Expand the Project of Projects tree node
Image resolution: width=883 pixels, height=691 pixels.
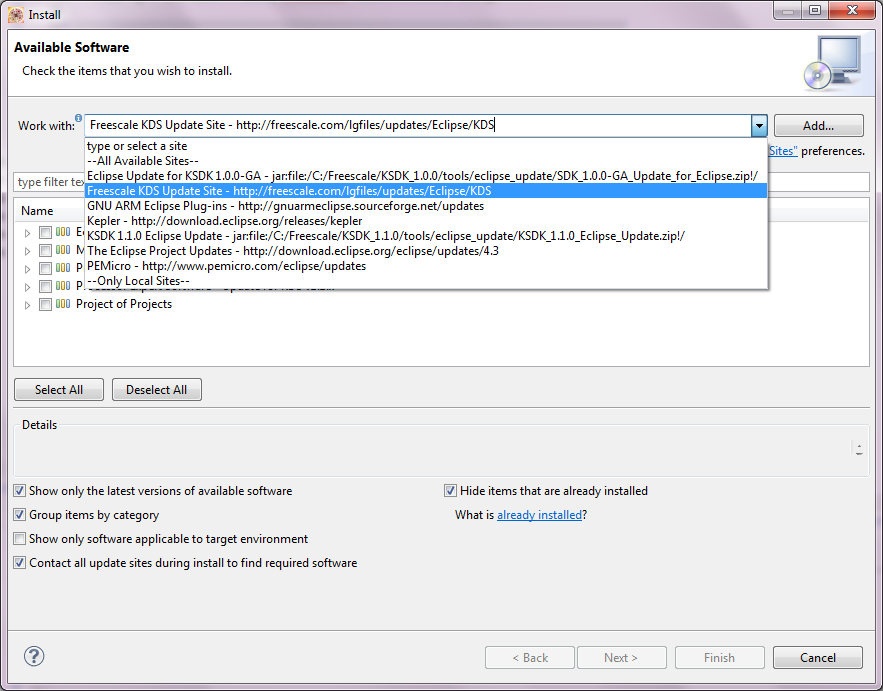[x=27, y=305]
